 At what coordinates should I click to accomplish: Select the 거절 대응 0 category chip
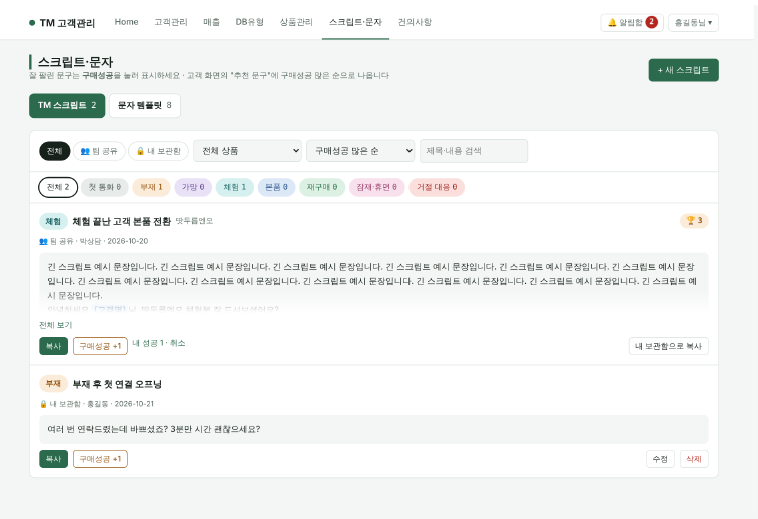pyautogui.click(x=437, y=187)
